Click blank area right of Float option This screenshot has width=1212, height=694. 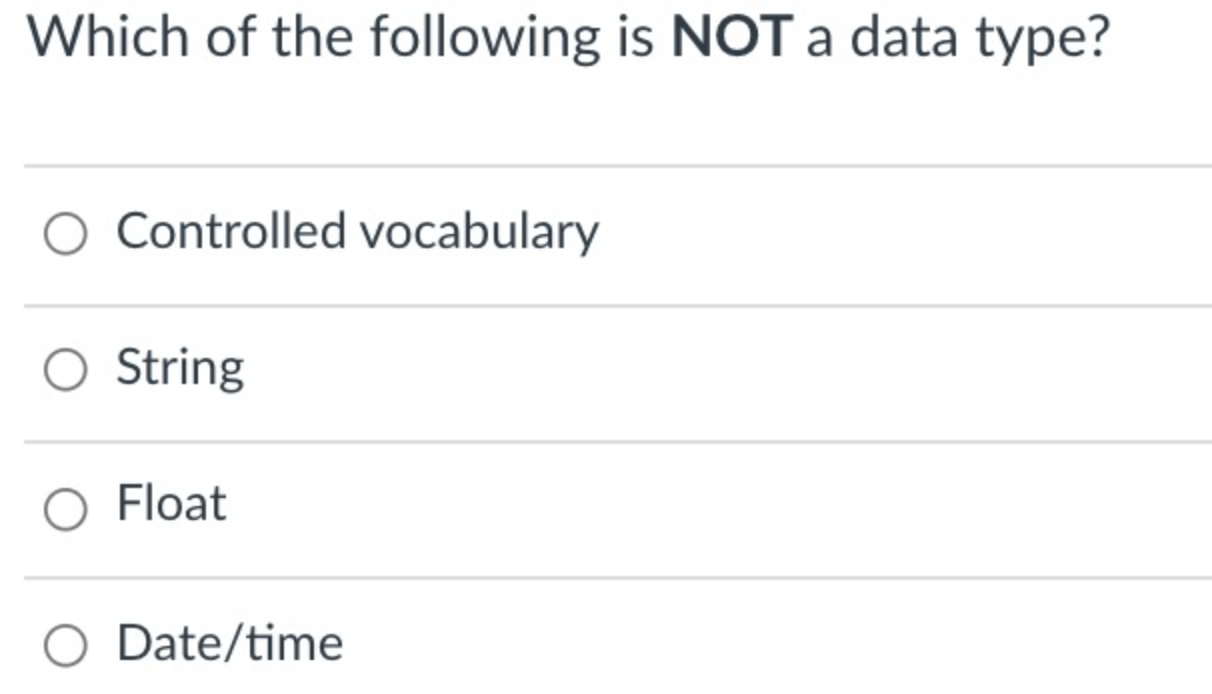720,508
